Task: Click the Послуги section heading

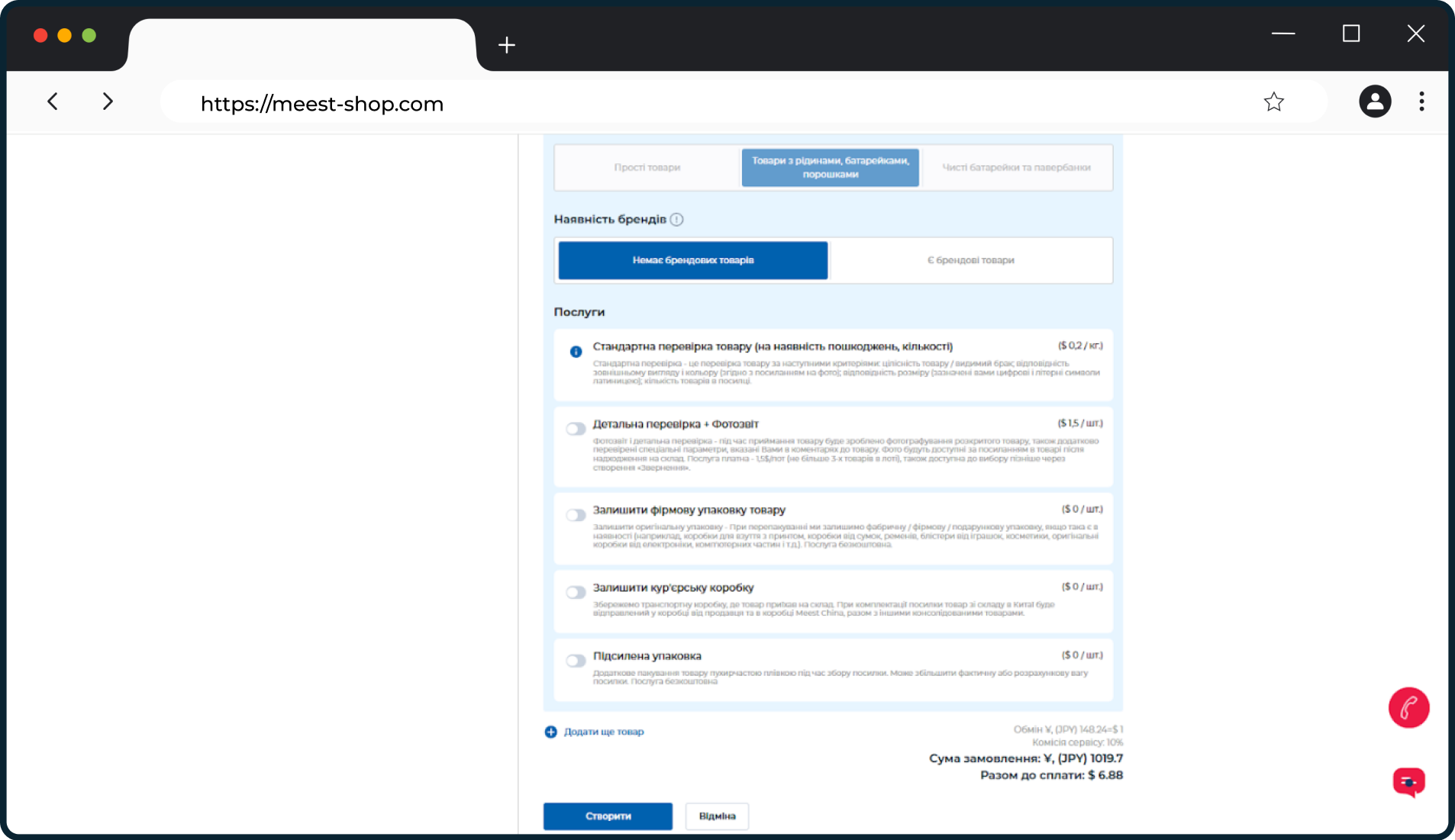Action: [579, 312]
